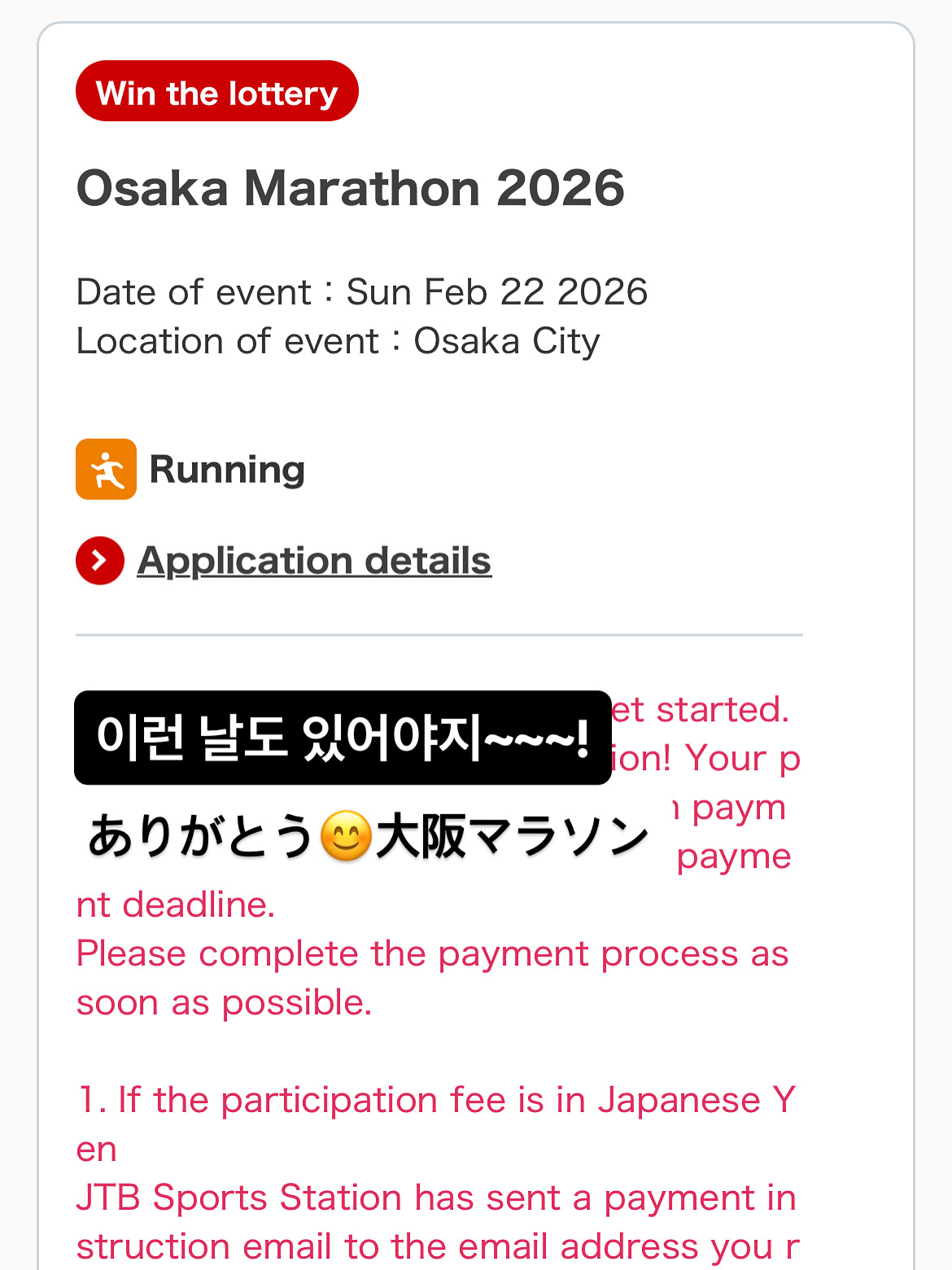This screenshot has height=1270, width=952.
Task: Click the pink "et started." text
Action: point(700,709)
